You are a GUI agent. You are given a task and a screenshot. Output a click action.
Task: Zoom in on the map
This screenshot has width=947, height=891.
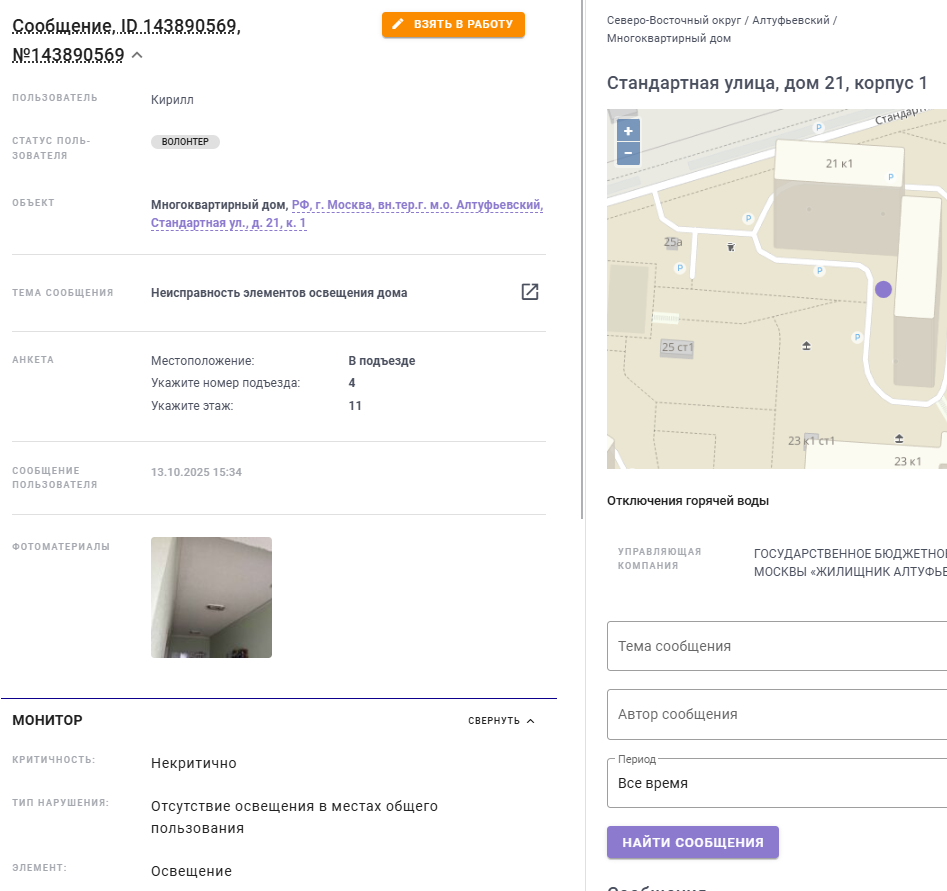(x=628, y=131)
